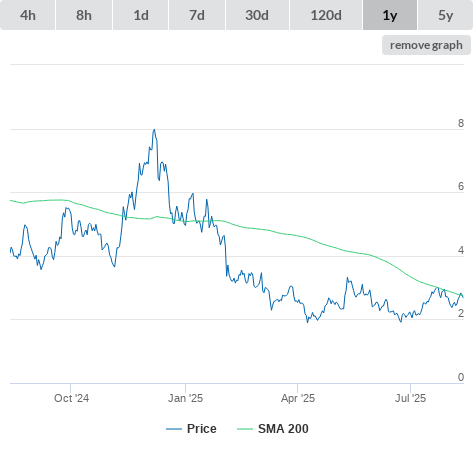Click the Jul '25 axis label
The height and width of the screenshot is (455, 474).
click(410, 398)
